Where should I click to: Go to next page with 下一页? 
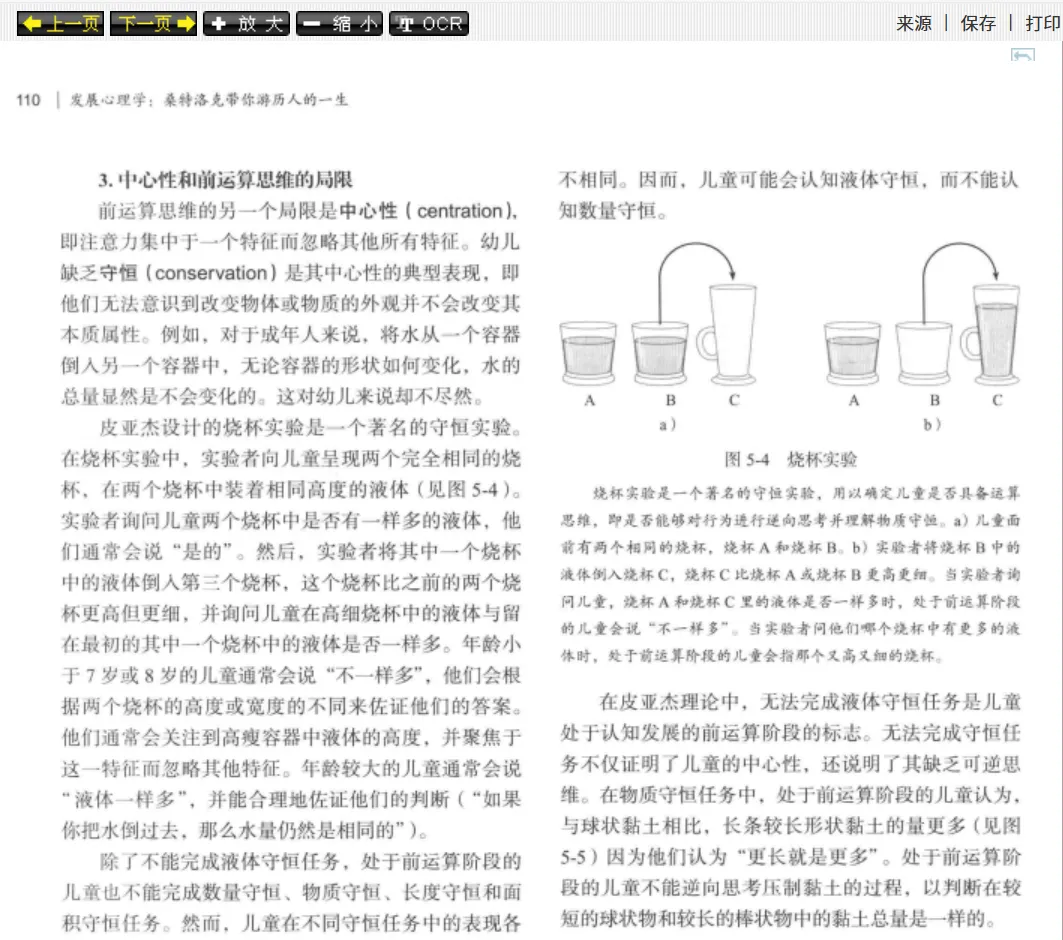tap(153, 24)
